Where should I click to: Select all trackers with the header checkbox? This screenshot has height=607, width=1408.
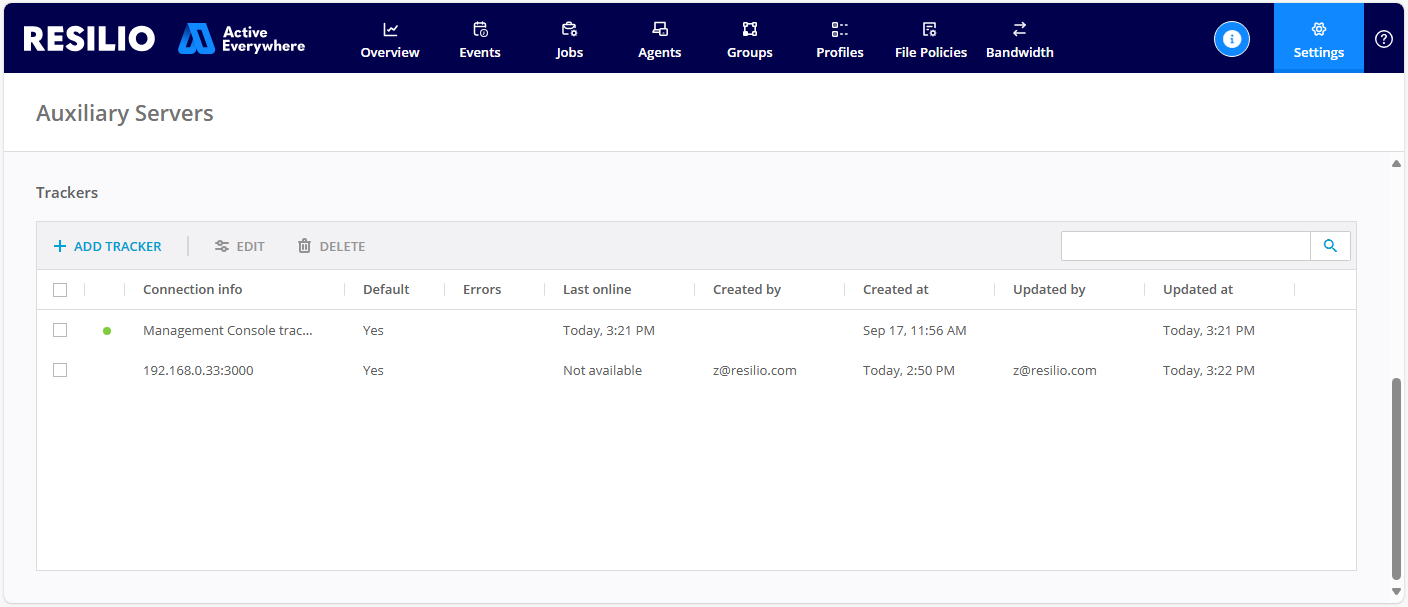pos(60,290)
